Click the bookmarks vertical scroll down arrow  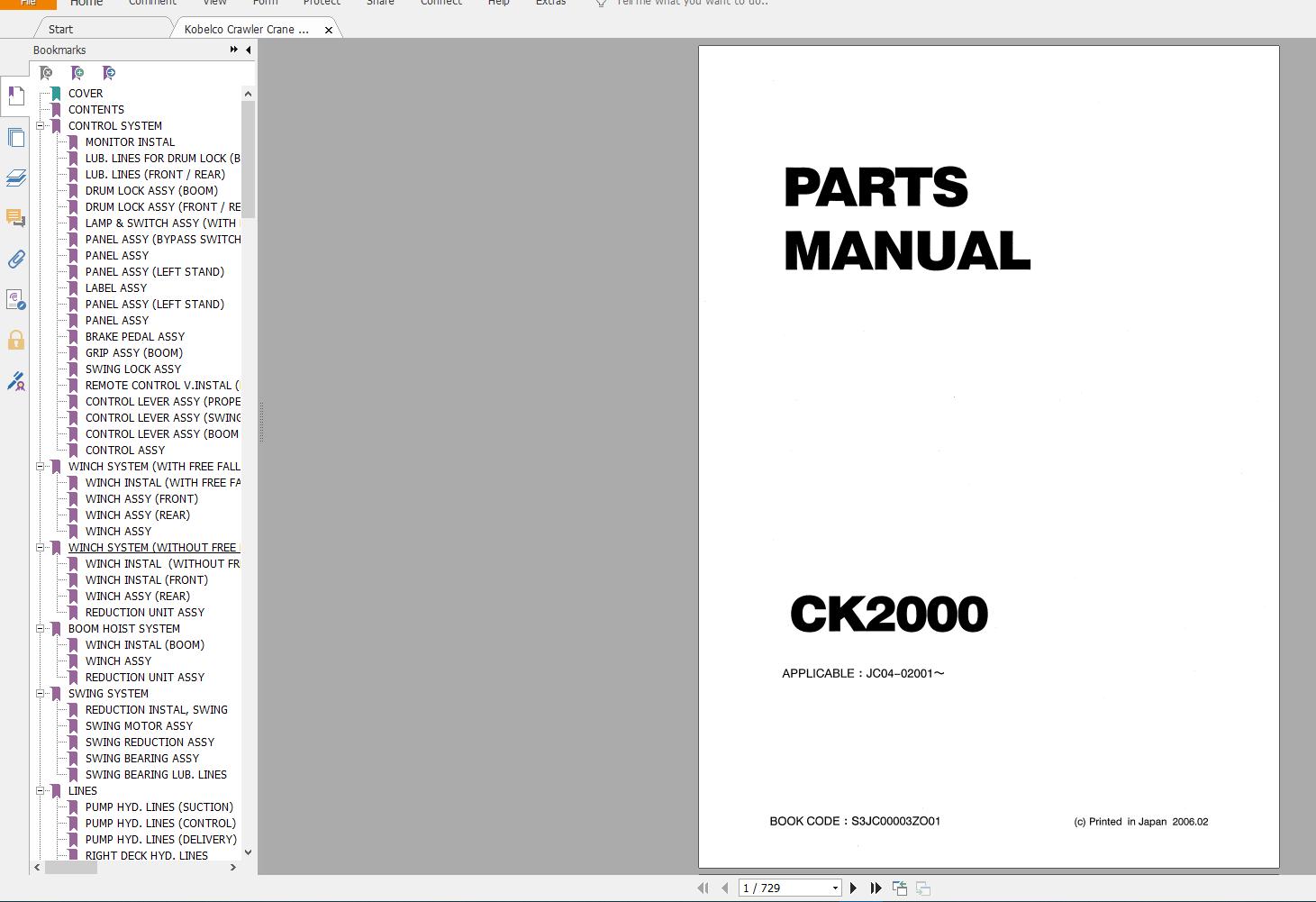(248, 852)
